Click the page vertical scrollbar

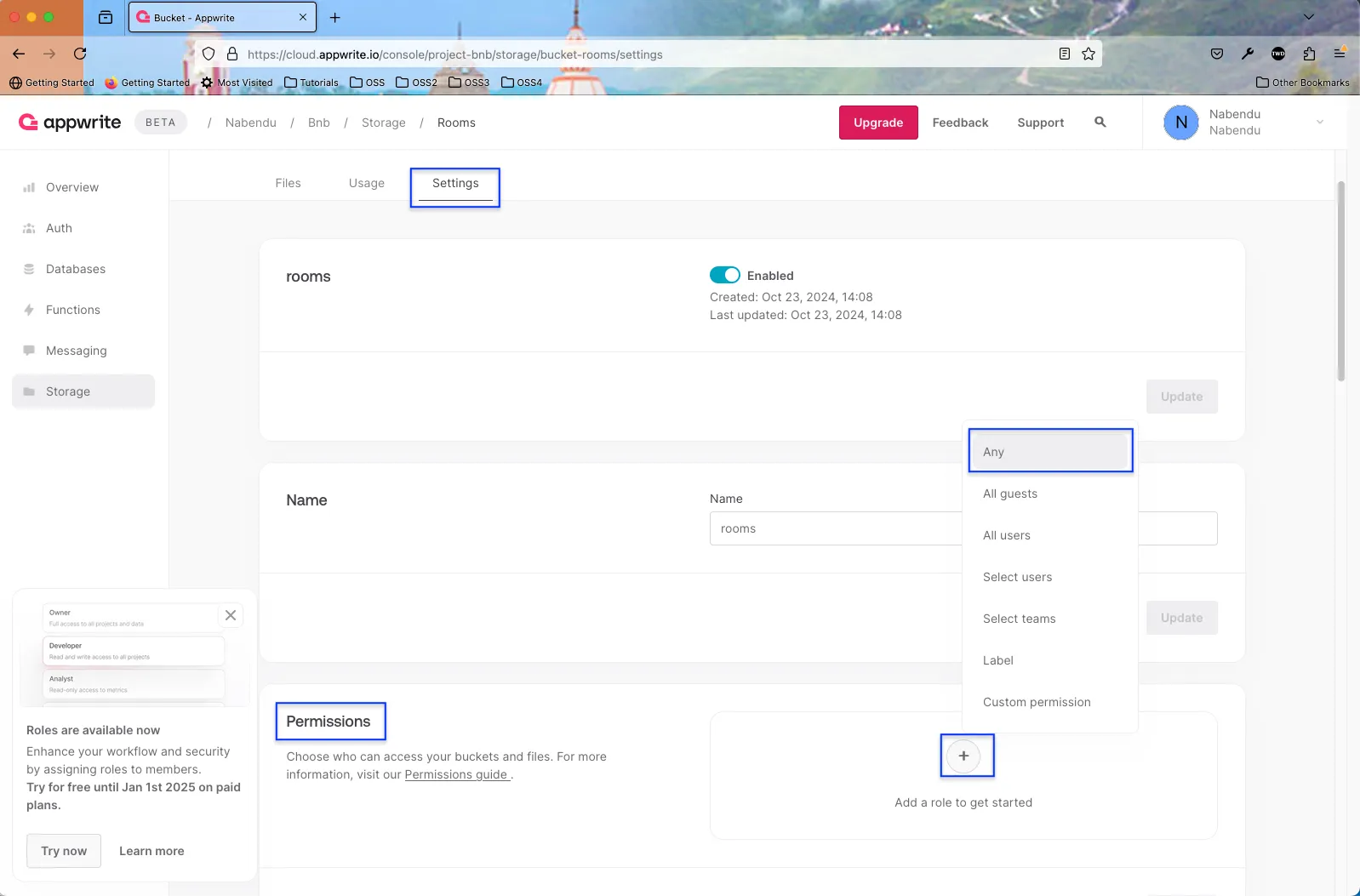pos(1341,281)
